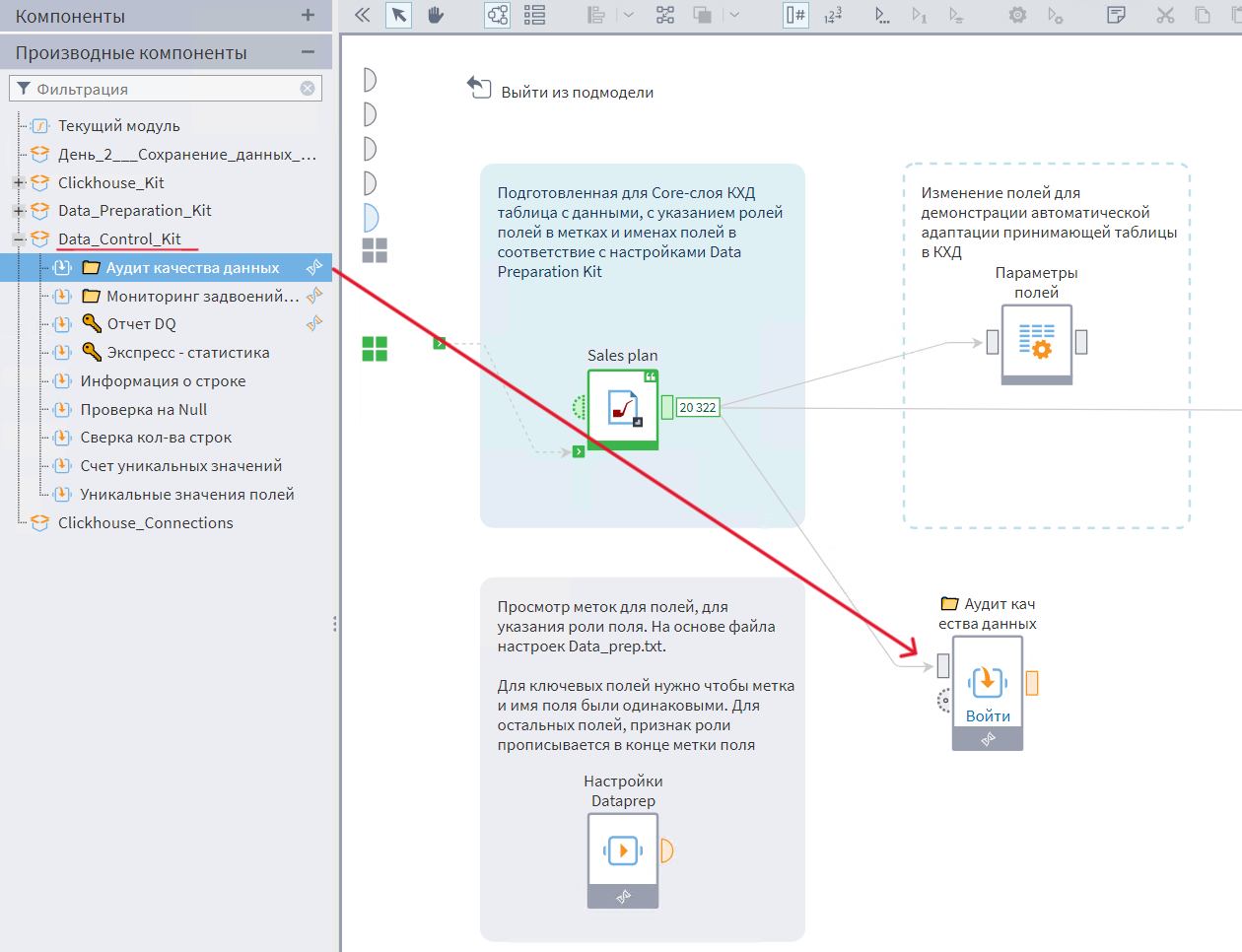1242x952 pixels.
Task: Collapse the Data_Control_Kit tree node
Action: tap(19, 239)
